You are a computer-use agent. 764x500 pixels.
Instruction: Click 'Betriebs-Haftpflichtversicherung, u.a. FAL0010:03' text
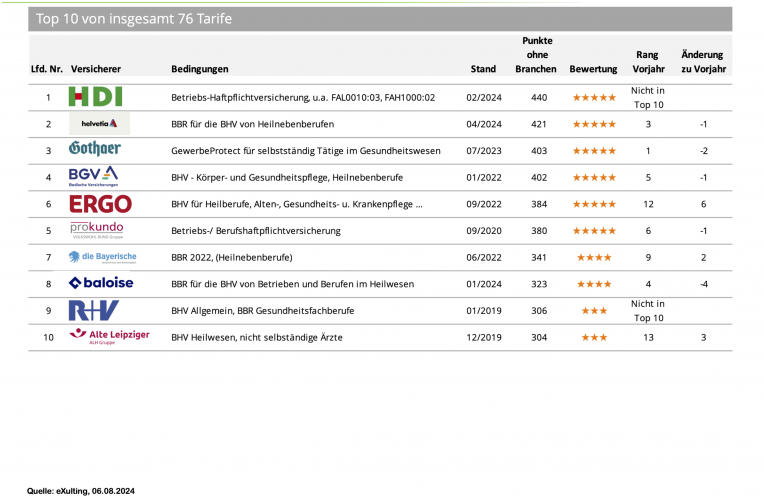pos(276,97)
